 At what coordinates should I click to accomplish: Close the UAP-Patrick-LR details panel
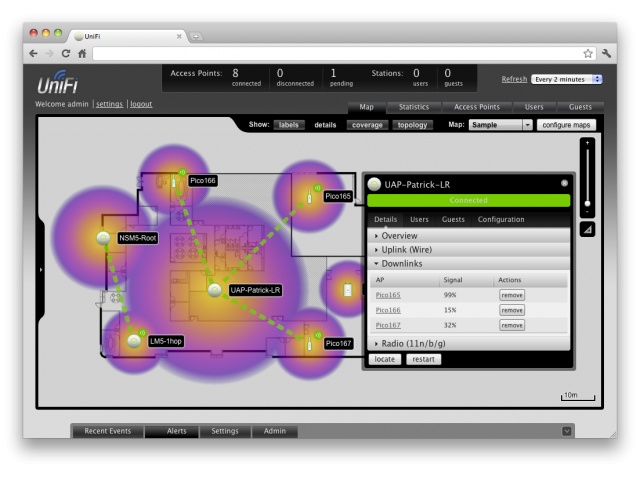tap(564, 183)
